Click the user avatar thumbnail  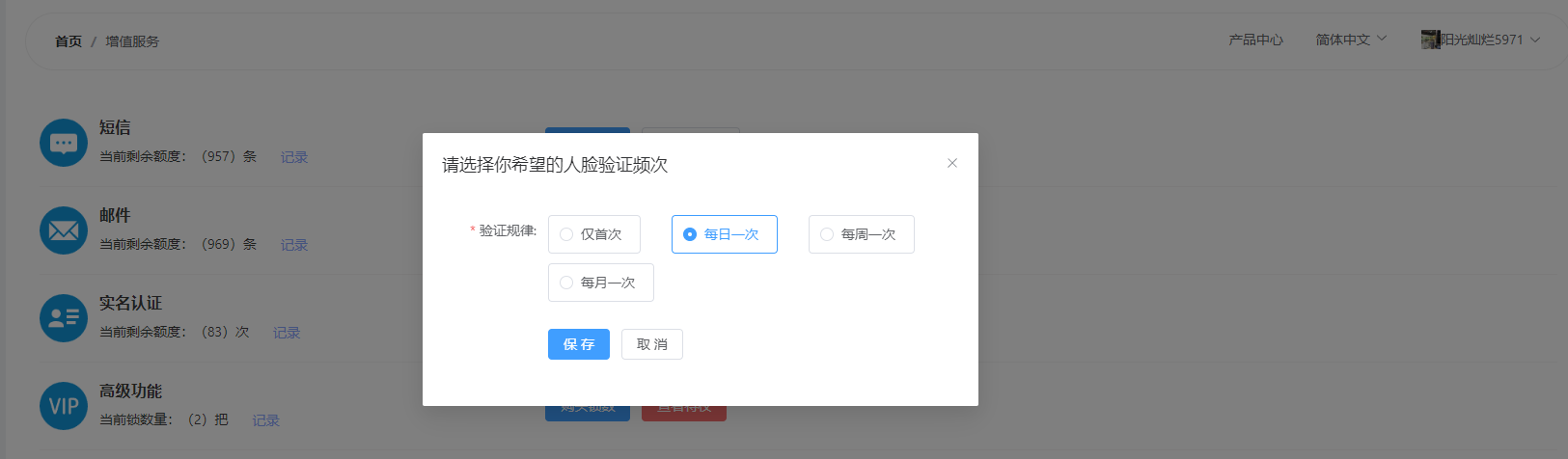coord(1430,40)
